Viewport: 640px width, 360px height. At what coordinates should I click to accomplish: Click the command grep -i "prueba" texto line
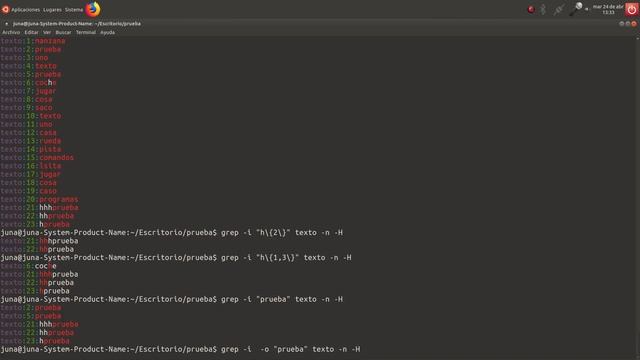click(172, 299)
